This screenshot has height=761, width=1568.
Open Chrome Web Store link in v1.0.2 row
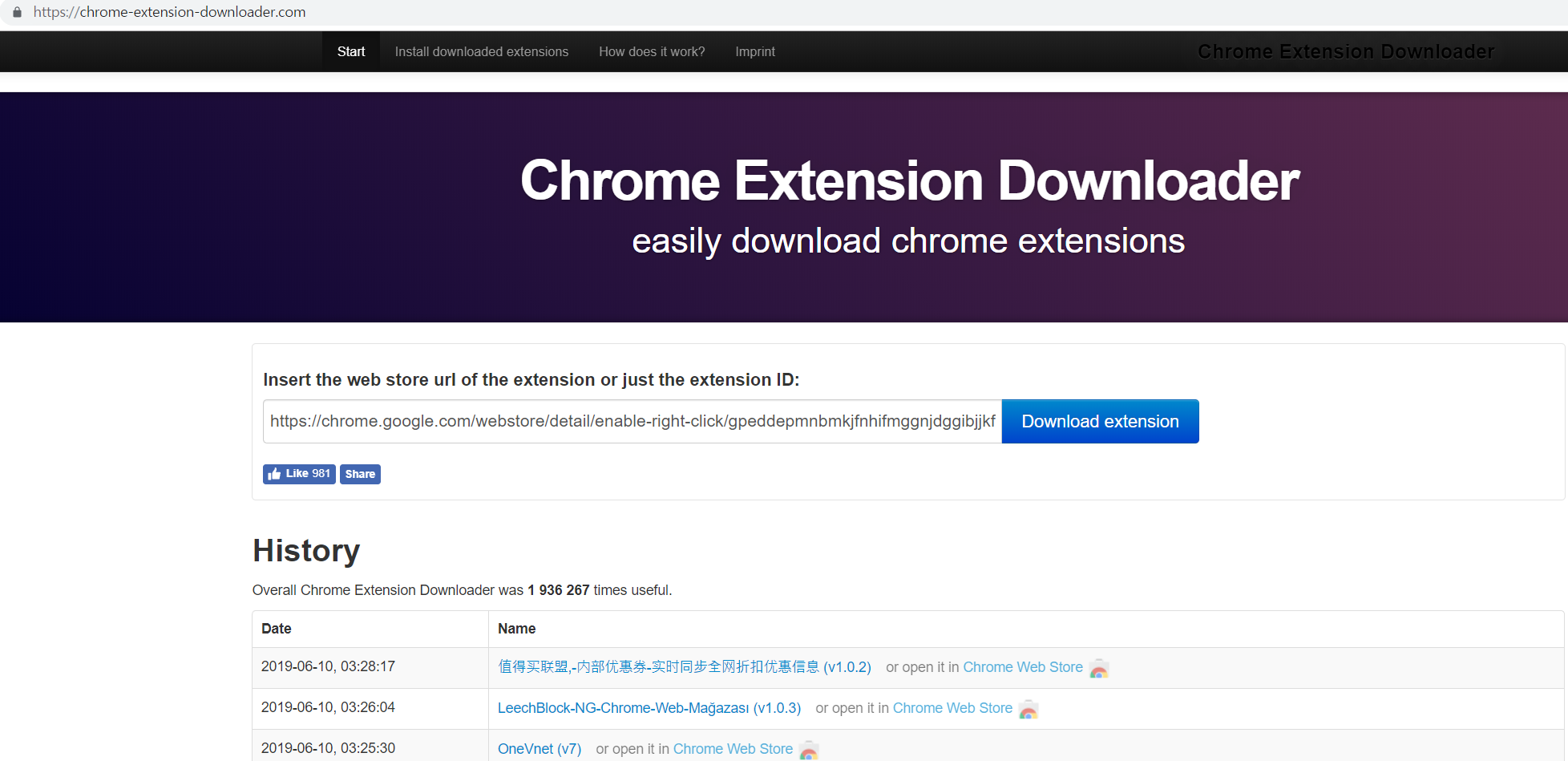[x=1023, y=667]
